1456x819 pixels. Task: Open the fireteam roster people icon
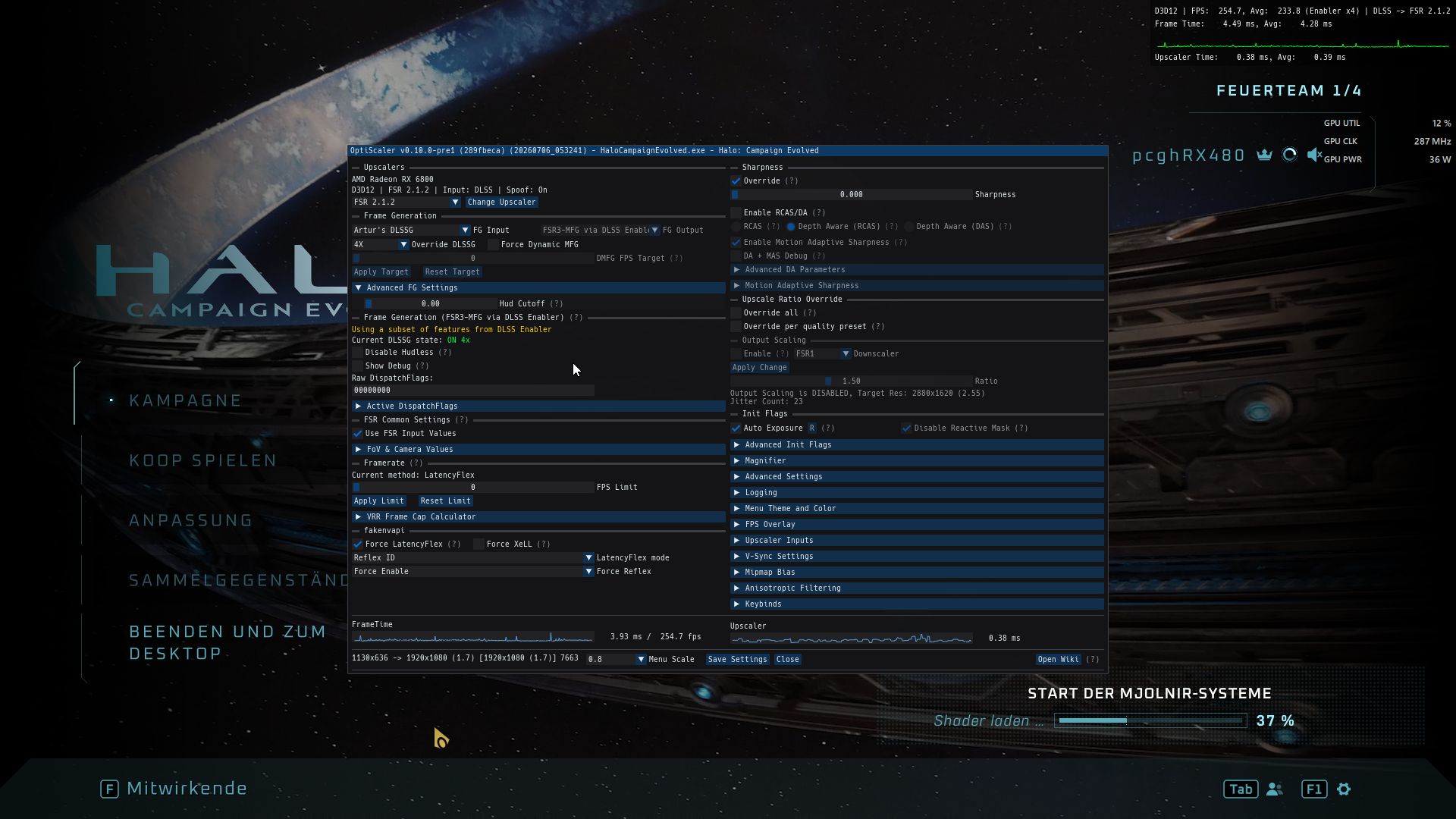point(1275,789)
